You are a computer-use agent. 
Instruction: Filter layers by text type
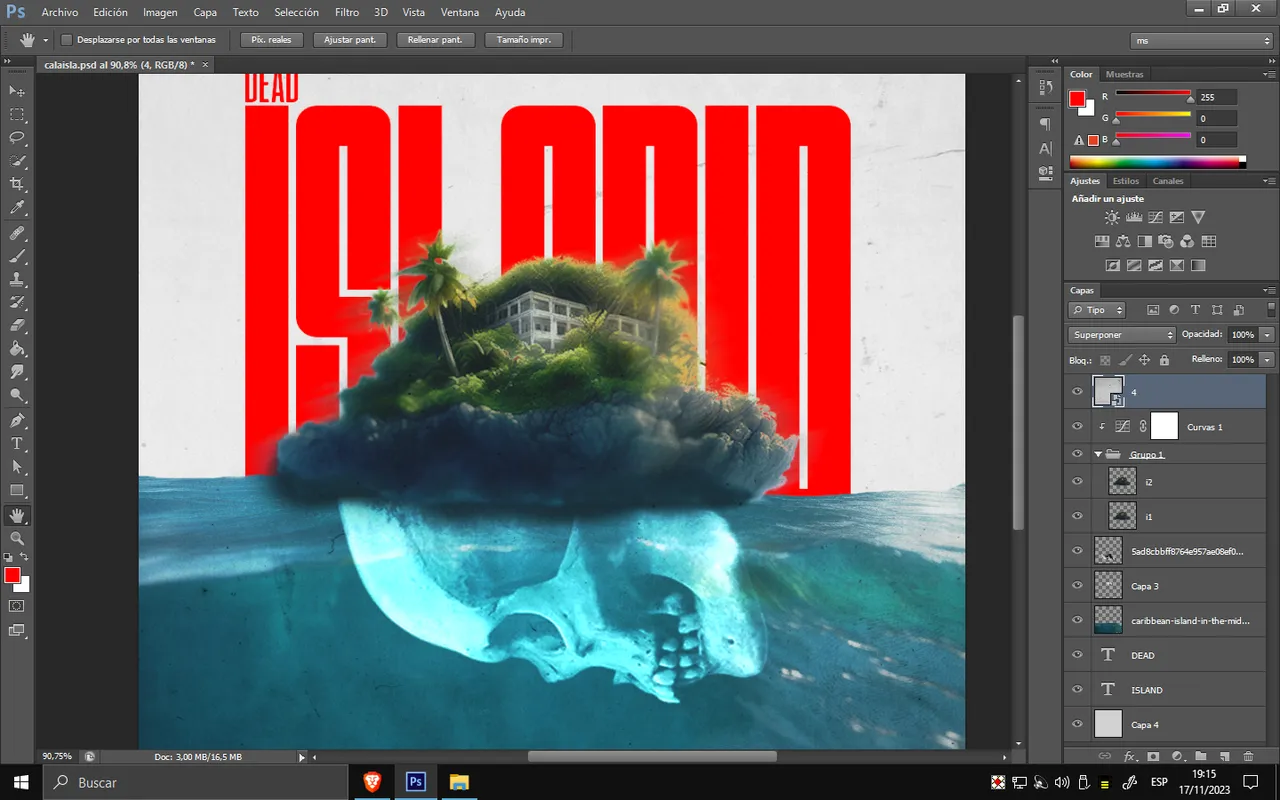click(x=1195, y=310)
